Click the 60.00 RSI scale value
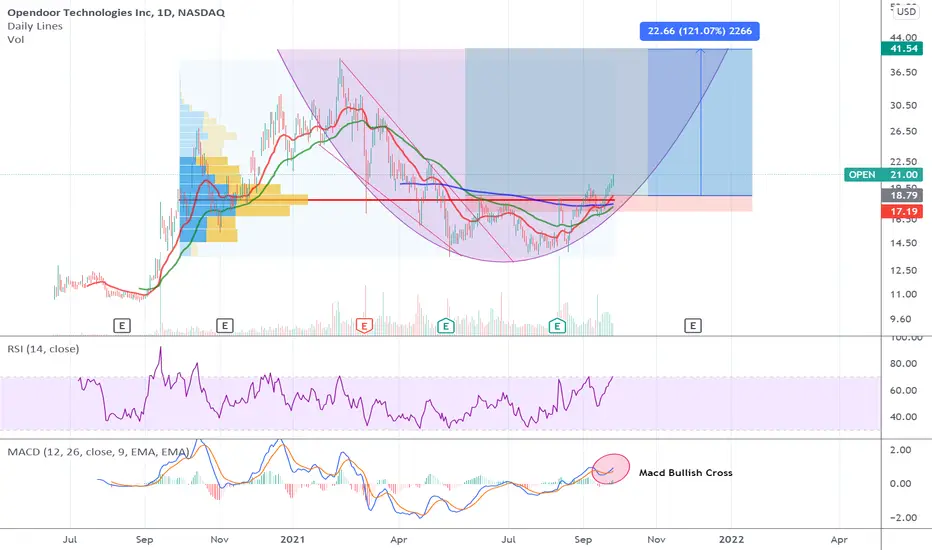This screenshot has width=932, height=550. point(903,391)
